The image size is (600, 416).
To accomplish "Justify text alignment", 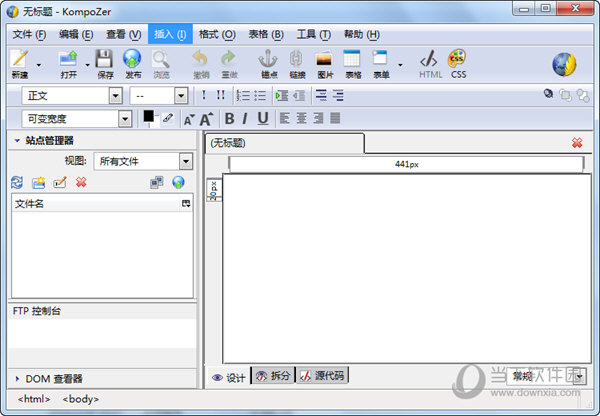I will click(x=335, y=118).
